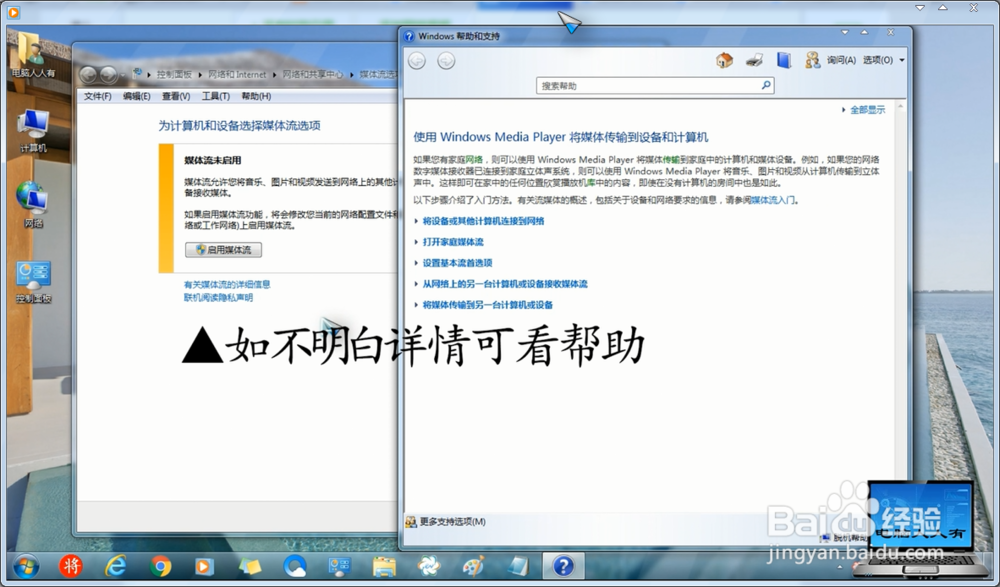Open blue Q cloud browser icon on taskbar

click(295, 566)
